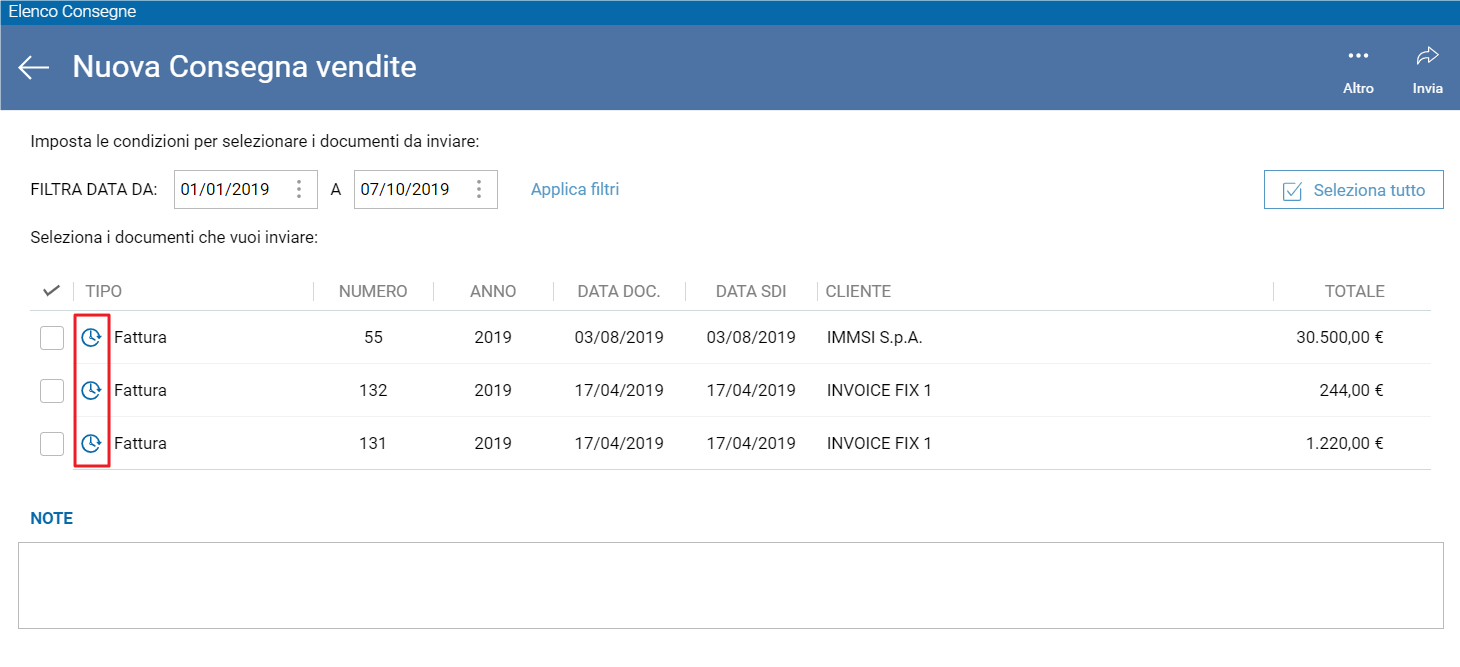Sort by ANNO column header
Viewport: 1460px width, 667px height.
tap(493, 291)
